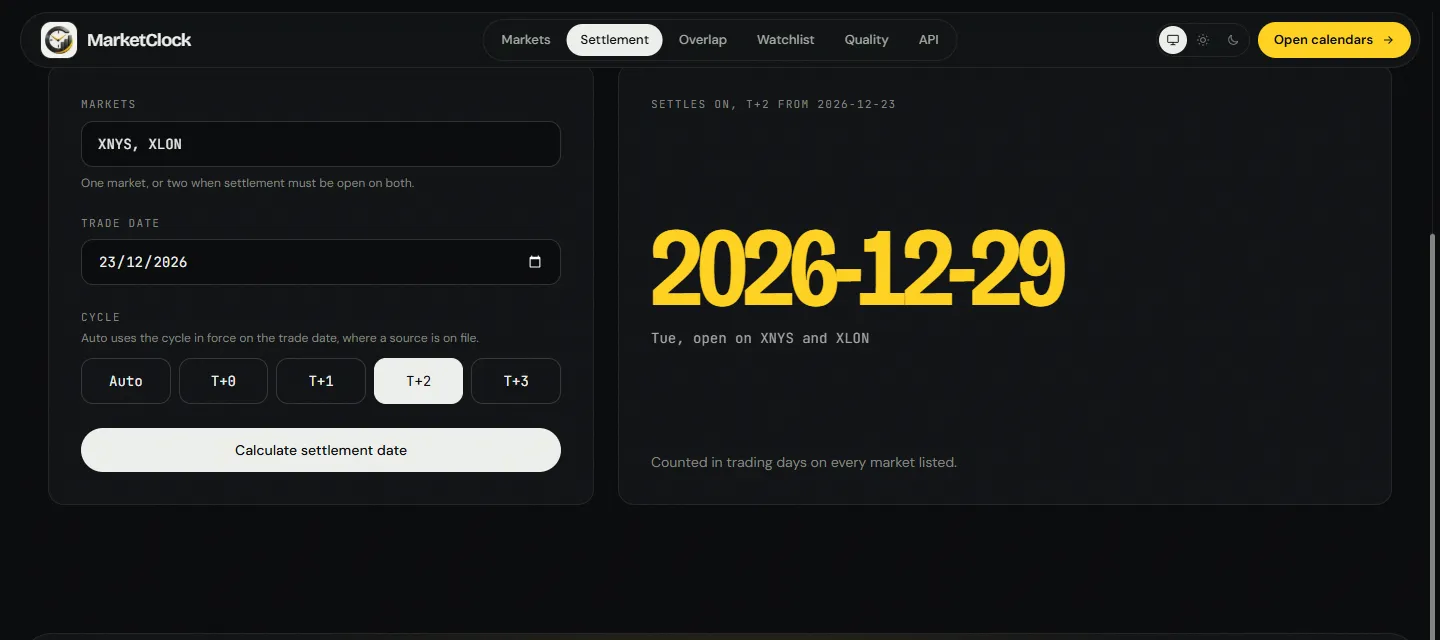The height and width of the screenshot is (640, 1440).
Task: Click 'Settles on, T+2 from 2026-12-23' heading
Action: coord(773,104)
